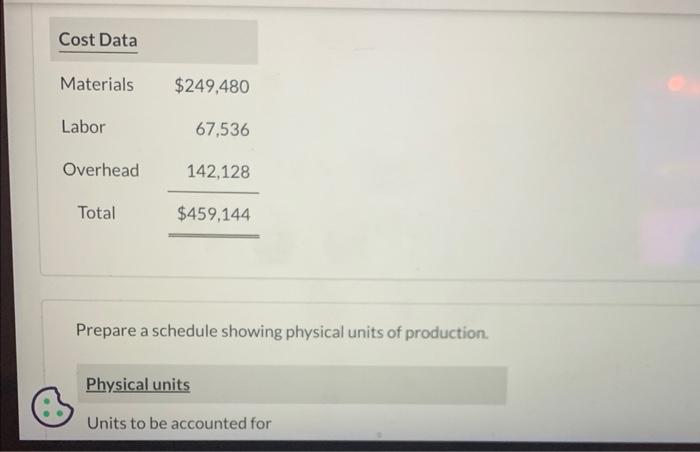Click the Cost Data heading
Viewport: 700px width, 452px height.
(98, 40)
